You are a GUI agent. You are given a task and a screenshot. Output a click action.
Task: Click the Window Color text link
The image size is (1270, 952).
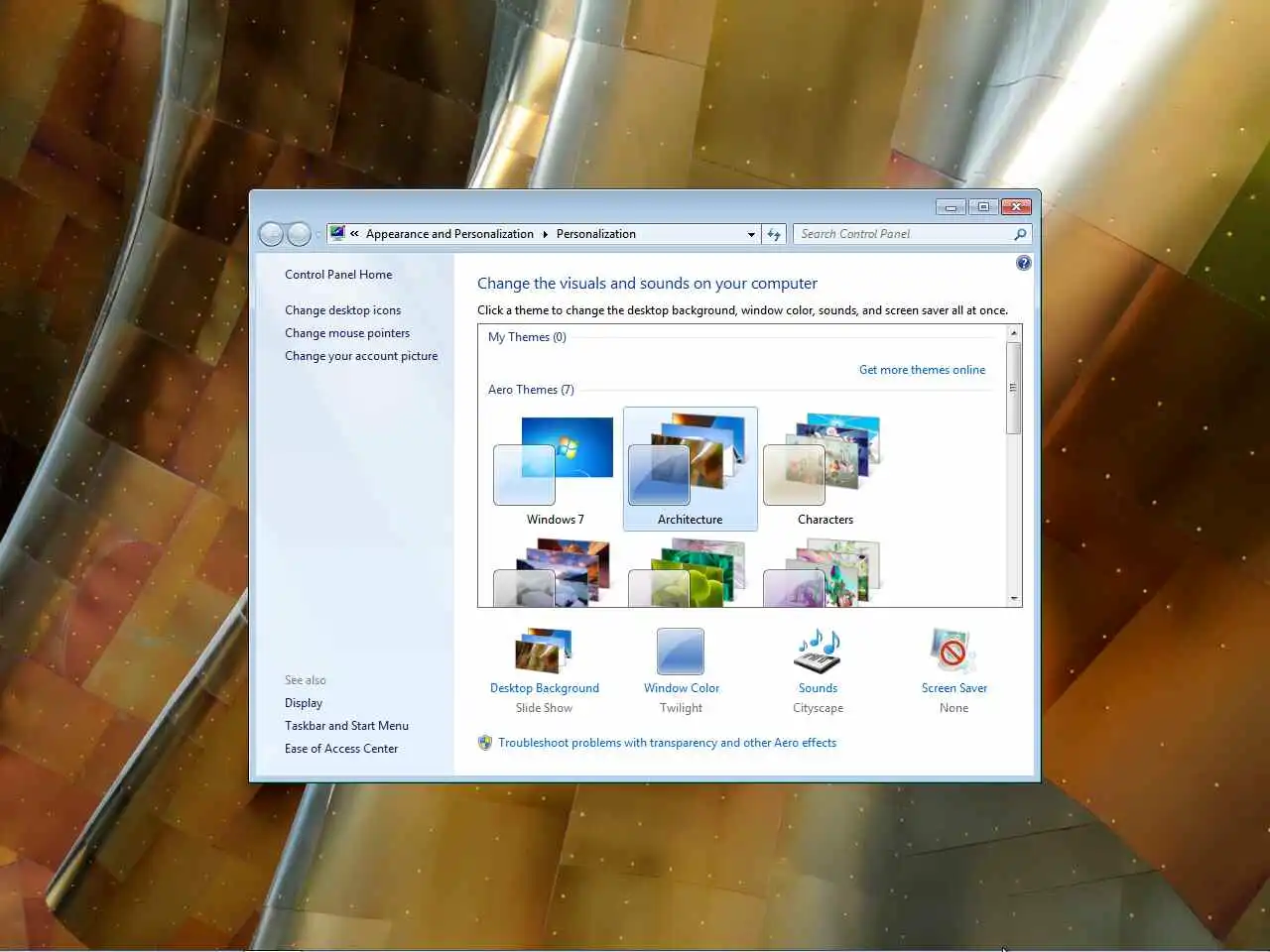(682, 688)
